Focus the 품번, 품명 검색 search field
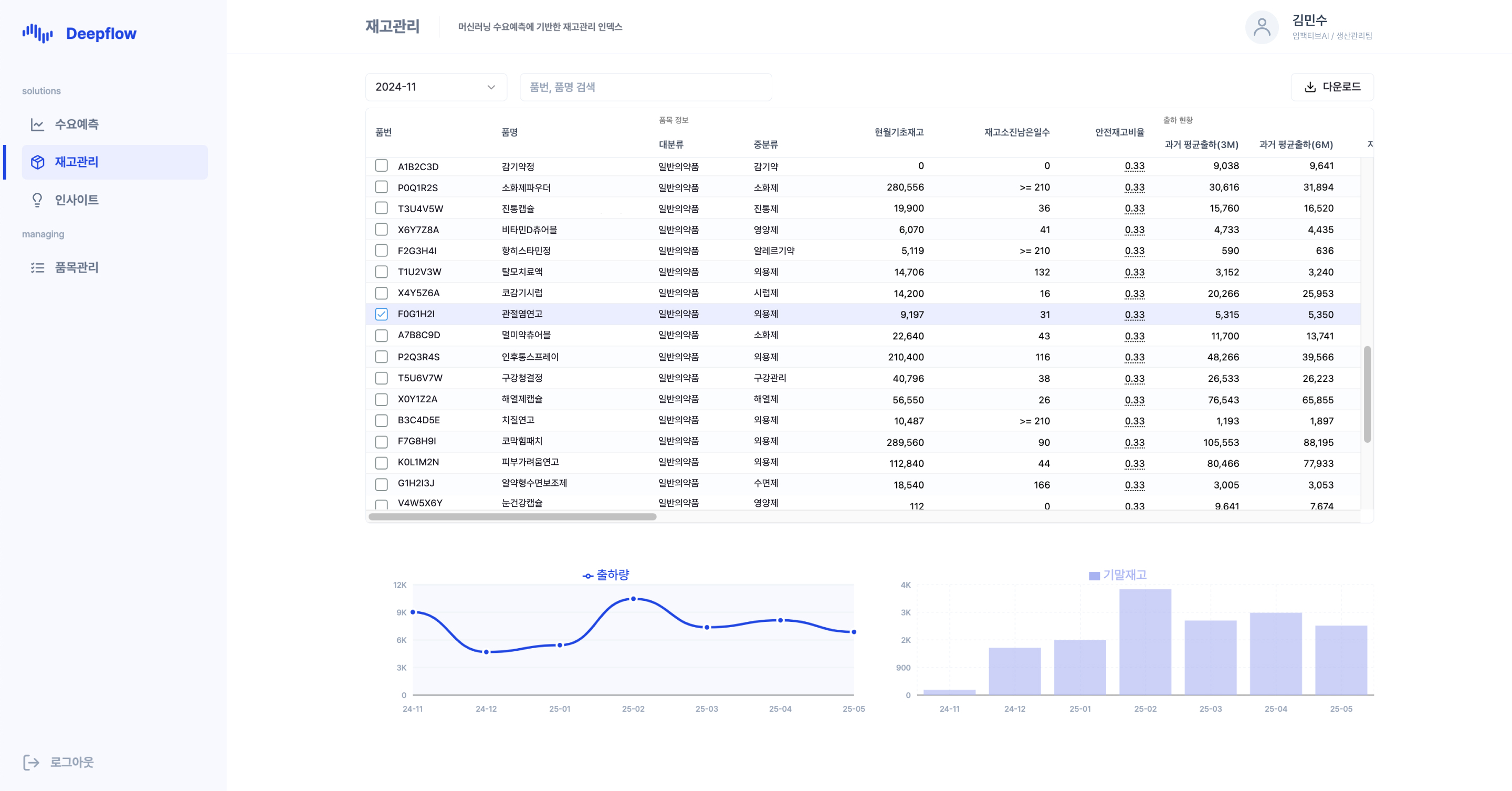 [646, 87]
